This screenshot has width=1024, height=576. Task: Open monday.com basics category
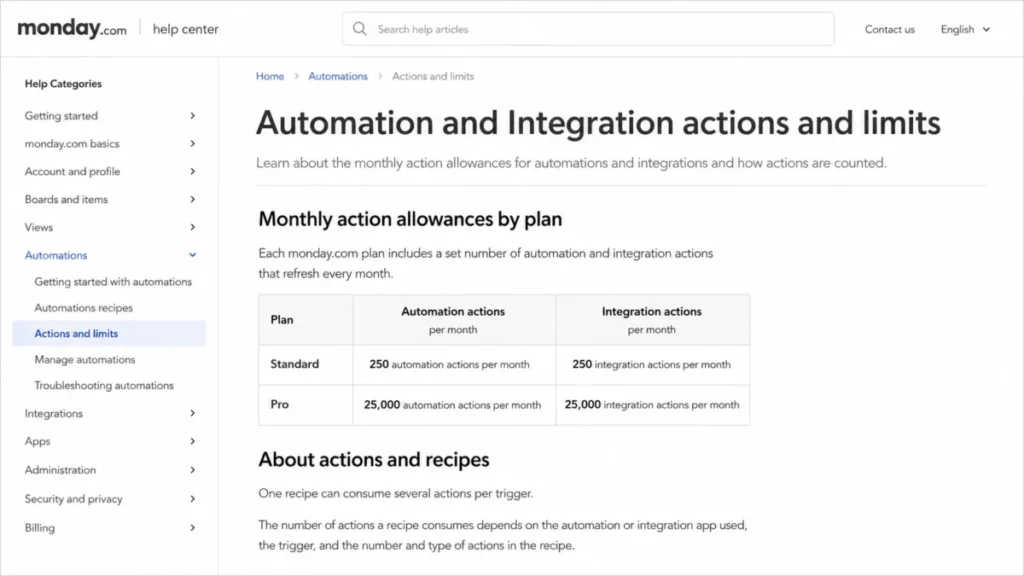click(x=72, y=144)
